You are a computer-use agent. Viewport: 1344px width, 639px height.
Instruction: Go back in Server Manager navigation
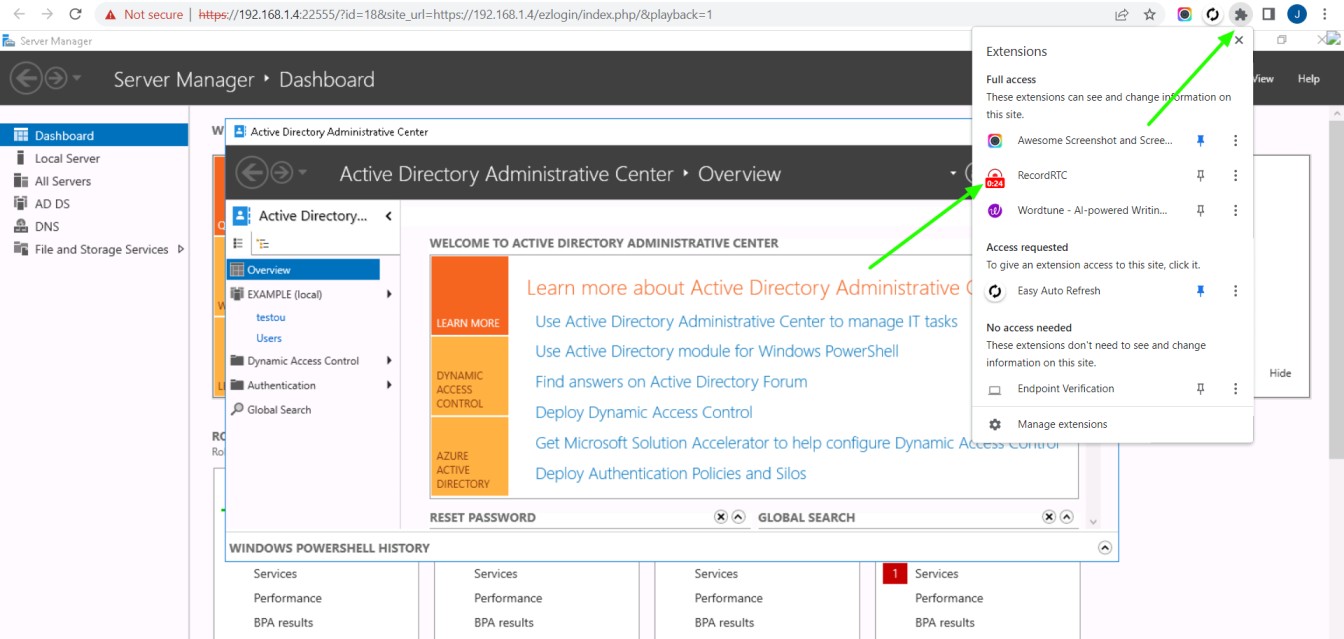click(x=26, y=79)
